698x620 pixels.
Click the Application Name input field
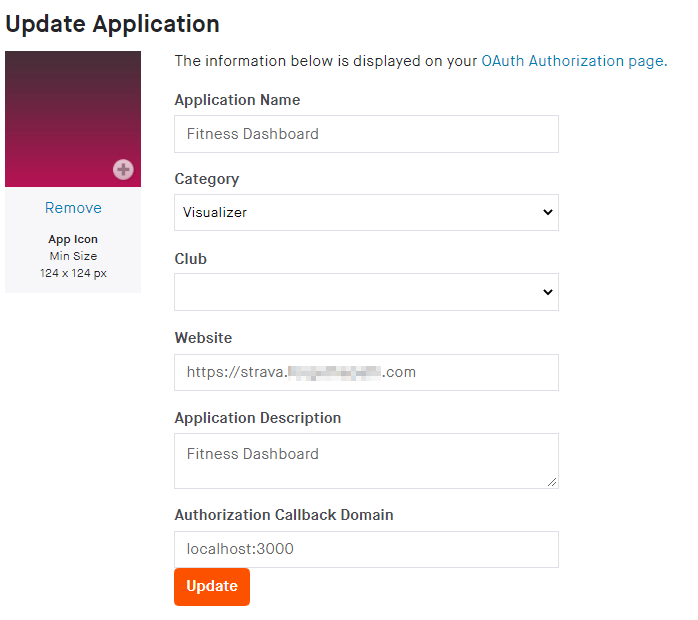point(366,134)
